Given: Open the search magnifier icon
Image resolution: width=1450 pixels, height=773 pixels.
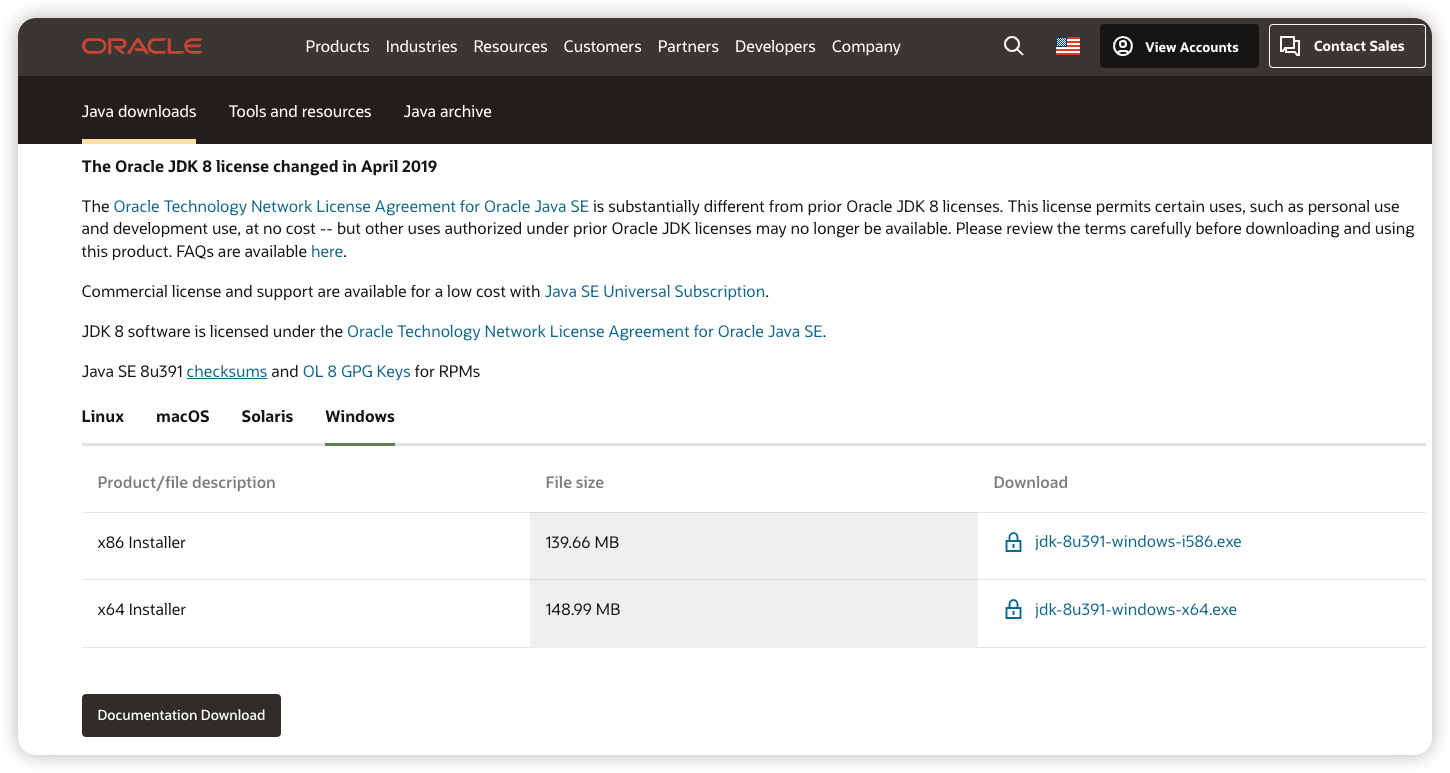Looking at the screenshot, I should click(1013, 46).
